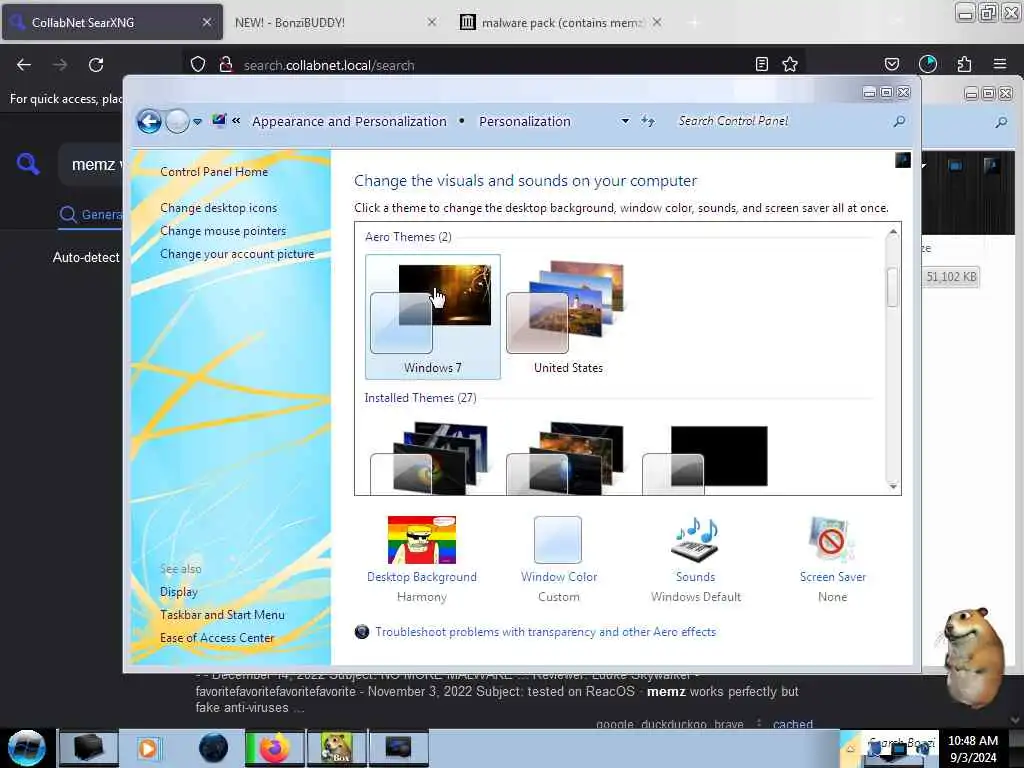Click Firefox profile circle icon
Image resolution: width=1024 pixels, height=768 pixels.
(928, 64)
